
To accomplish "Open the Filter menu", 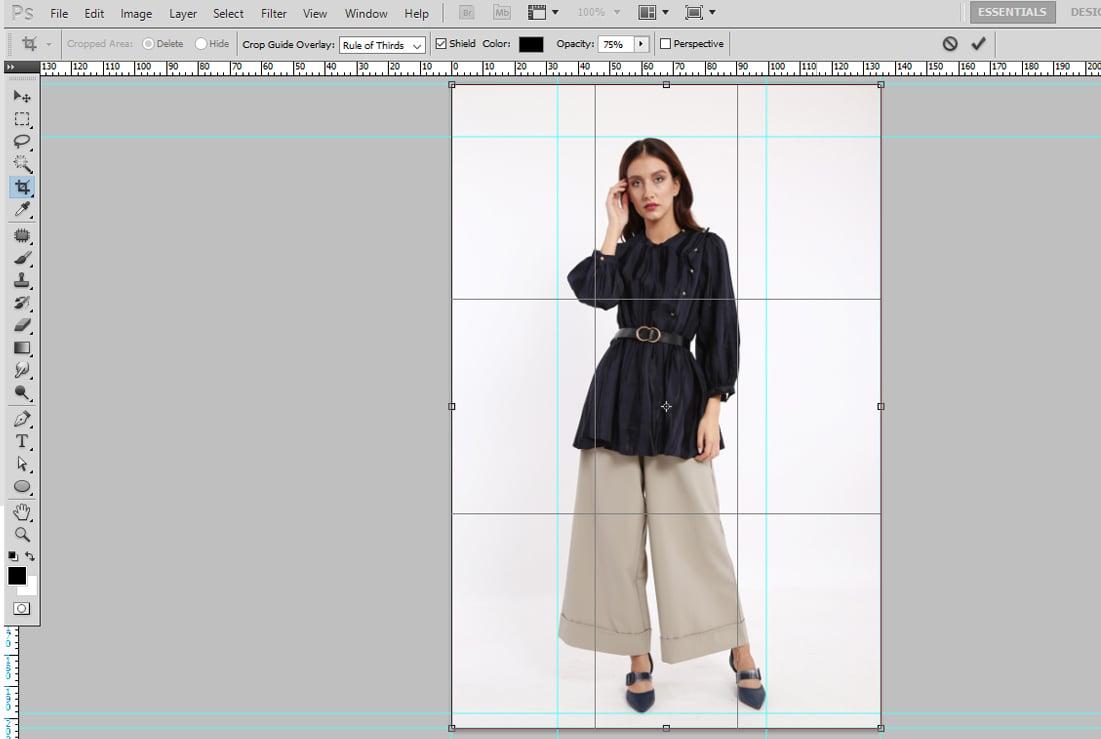I will [273, 13].
